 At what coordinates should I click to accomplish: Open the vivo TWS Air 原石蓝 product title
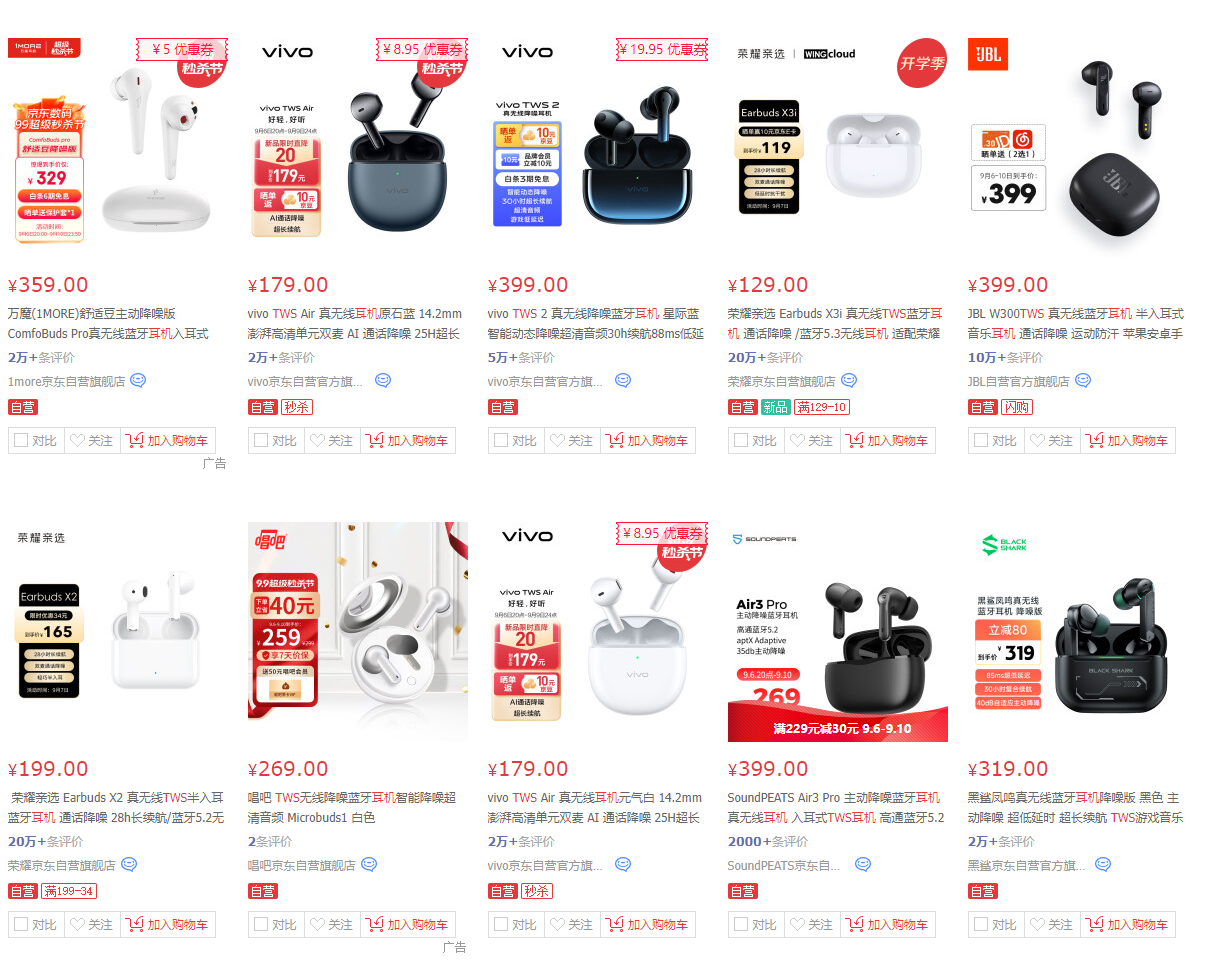[355, 323]
